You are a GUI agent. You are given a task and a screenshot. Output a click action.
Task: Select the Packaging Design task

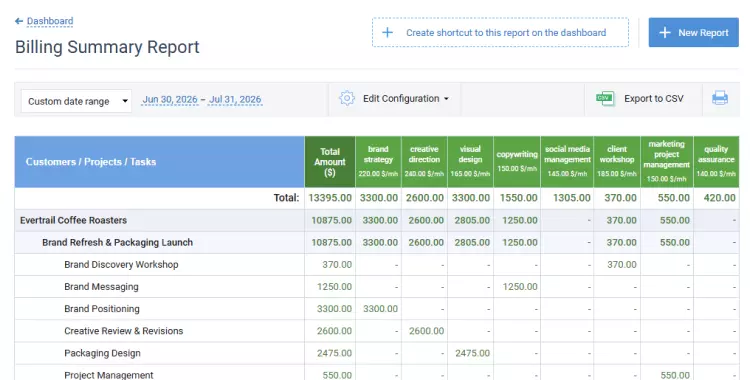click(102, 353)
